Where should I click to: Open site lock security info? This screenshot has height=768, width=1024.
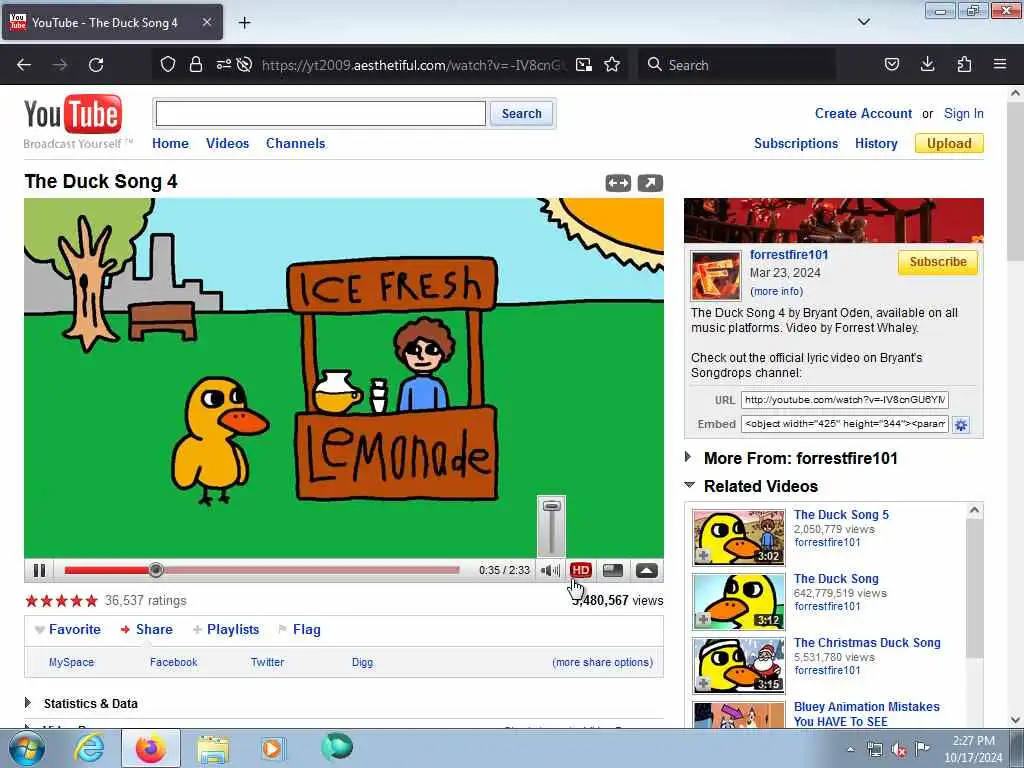pyautogui.click(x=195, y=65)
